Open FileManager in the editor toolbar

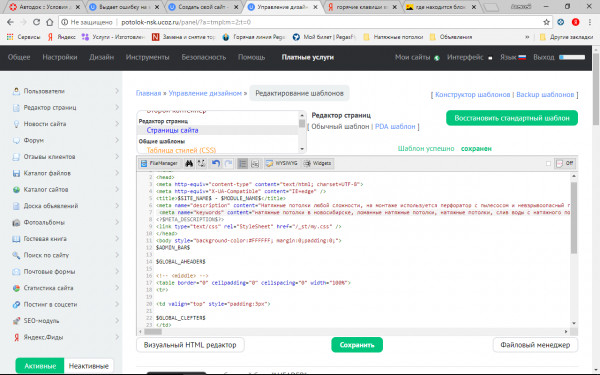159,163
